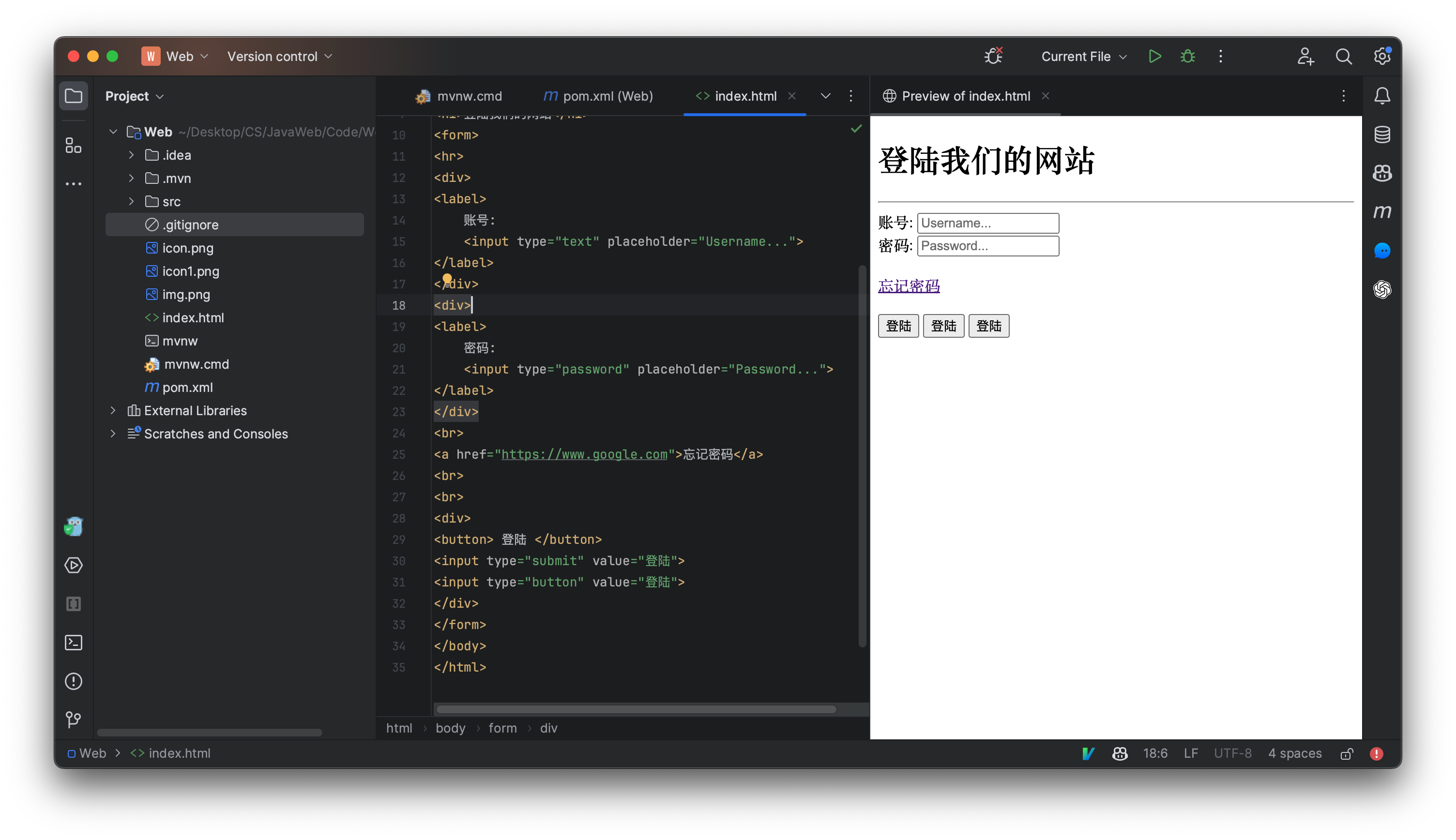Select .gitignore in project tree
Image resolution: width=1456 pixels, height=840 pixels.
click(x=234, y=225)
